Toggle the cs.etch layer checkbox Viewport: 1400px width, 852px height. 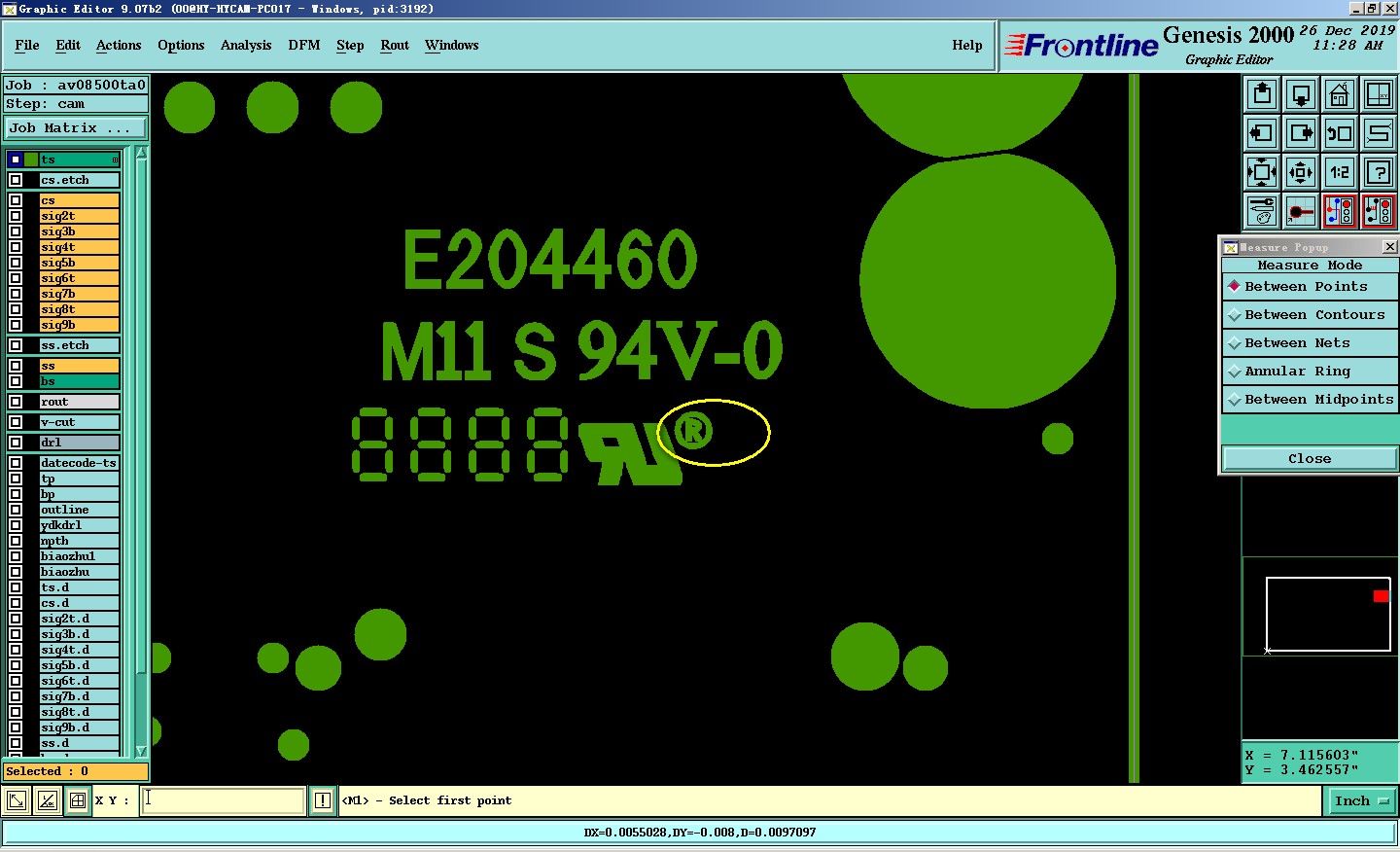click(16, 180)
